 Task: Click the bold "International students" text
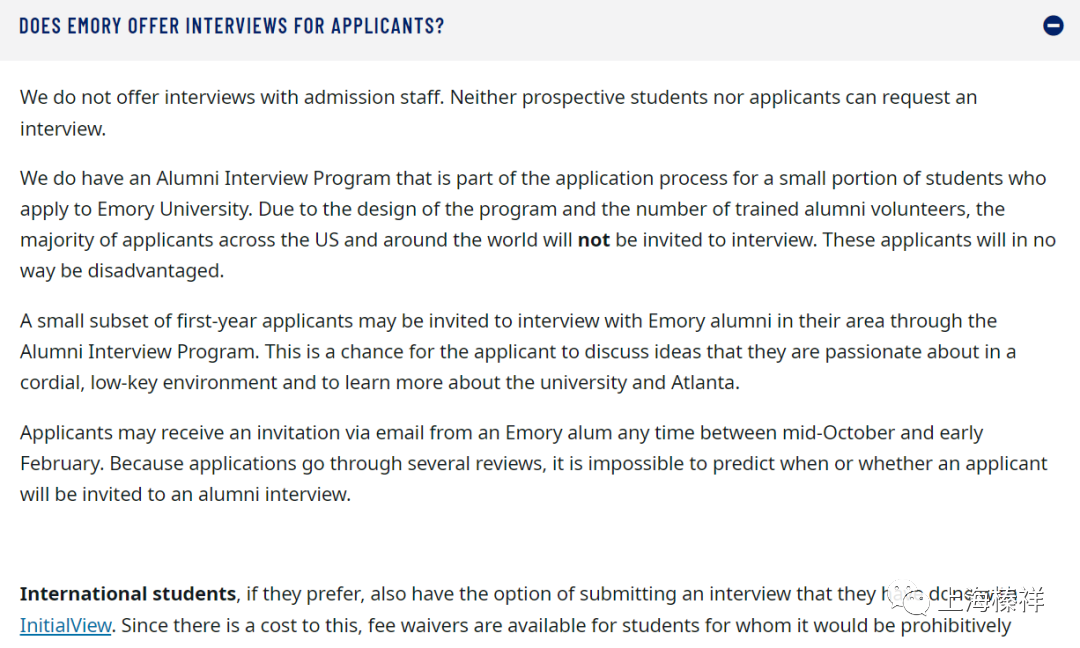click(128, 594)
